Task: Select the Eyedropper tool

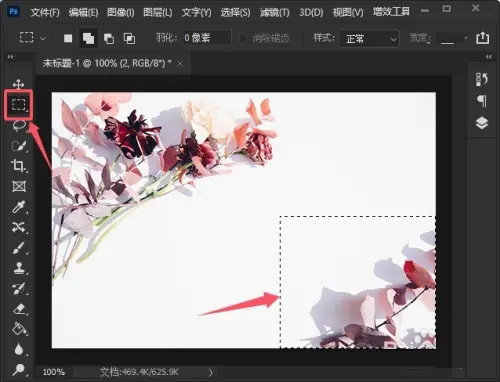Action: coord(19,207)
